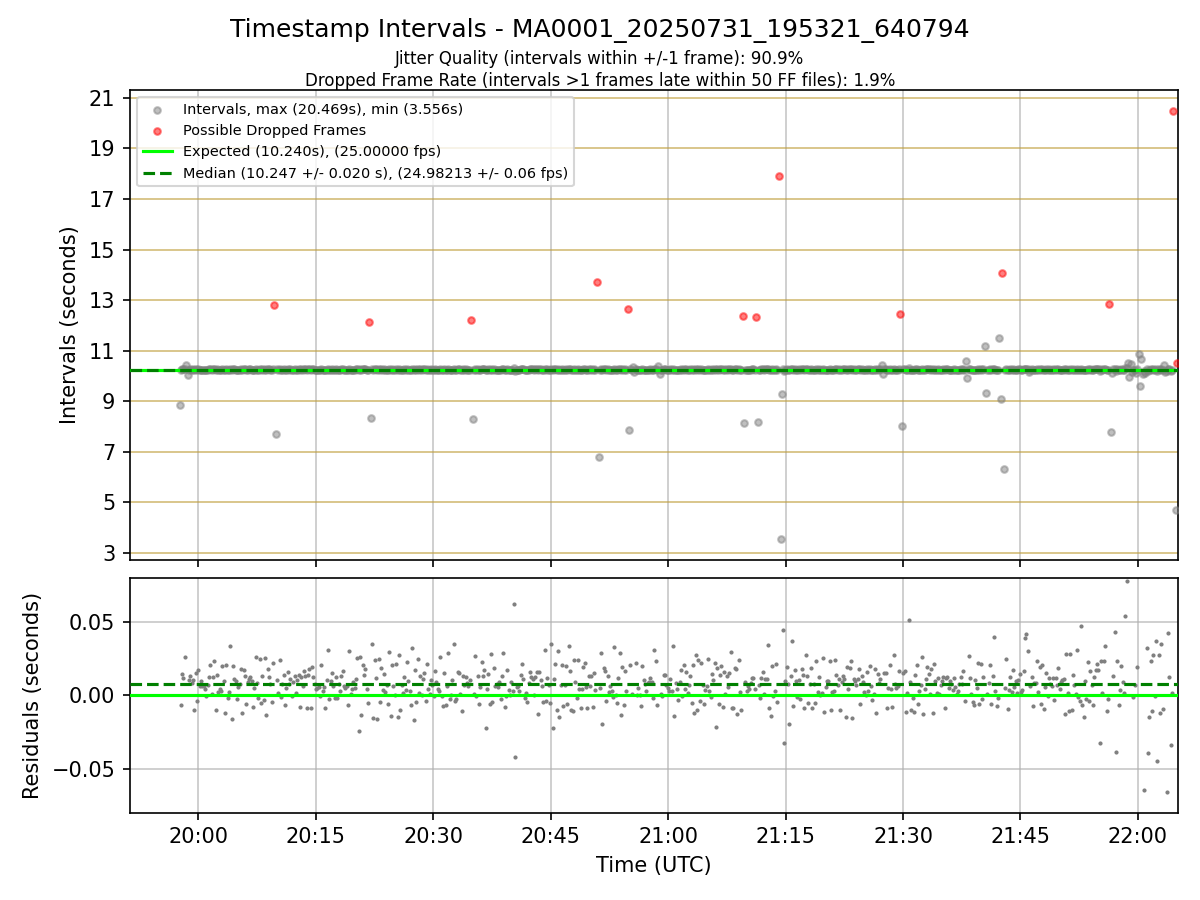Click the '−0.05' tick on Residuals axis
Viewport: 1200px width, 900px height.
[x=84, y=769]
